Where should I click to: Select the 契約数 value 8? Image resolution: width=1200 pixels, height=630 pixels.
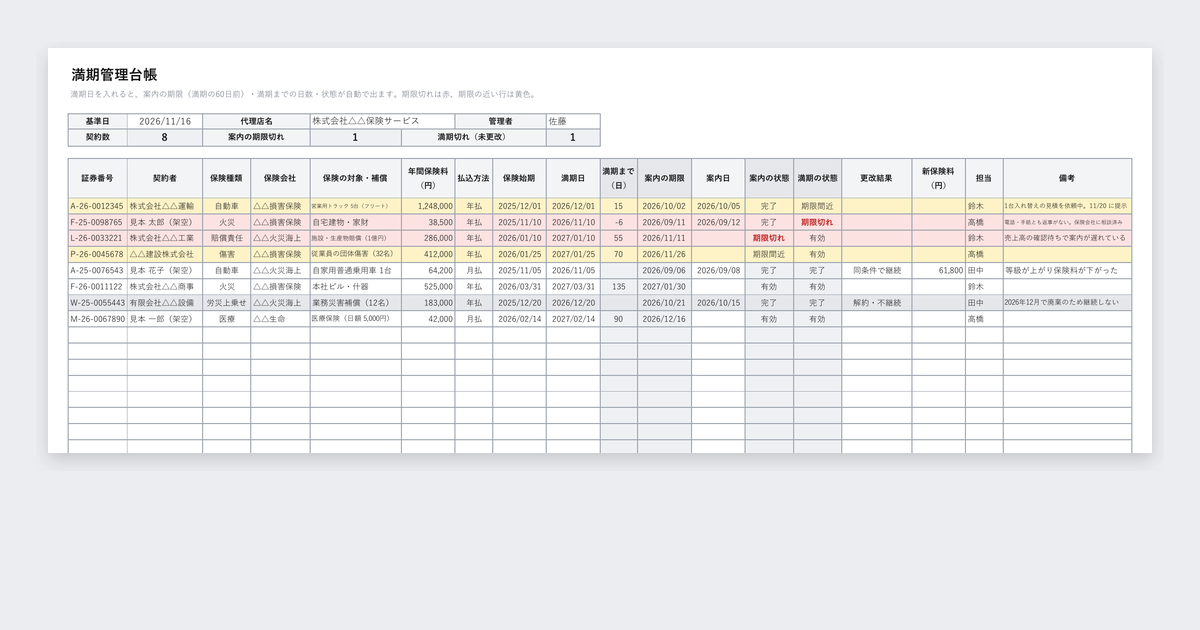[164, 138]
